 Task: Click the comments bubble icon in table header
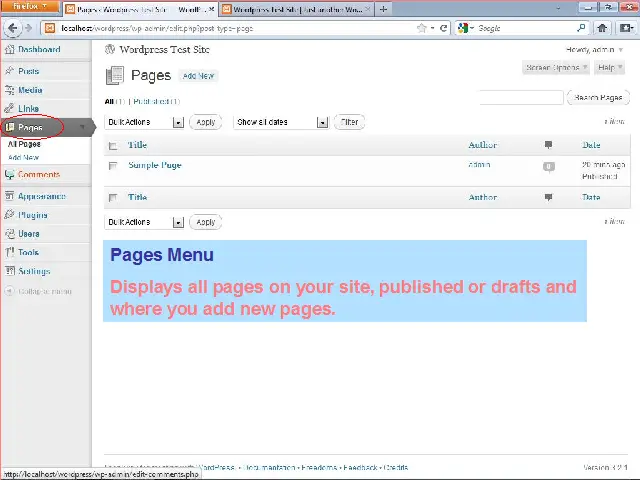point(549,145)
